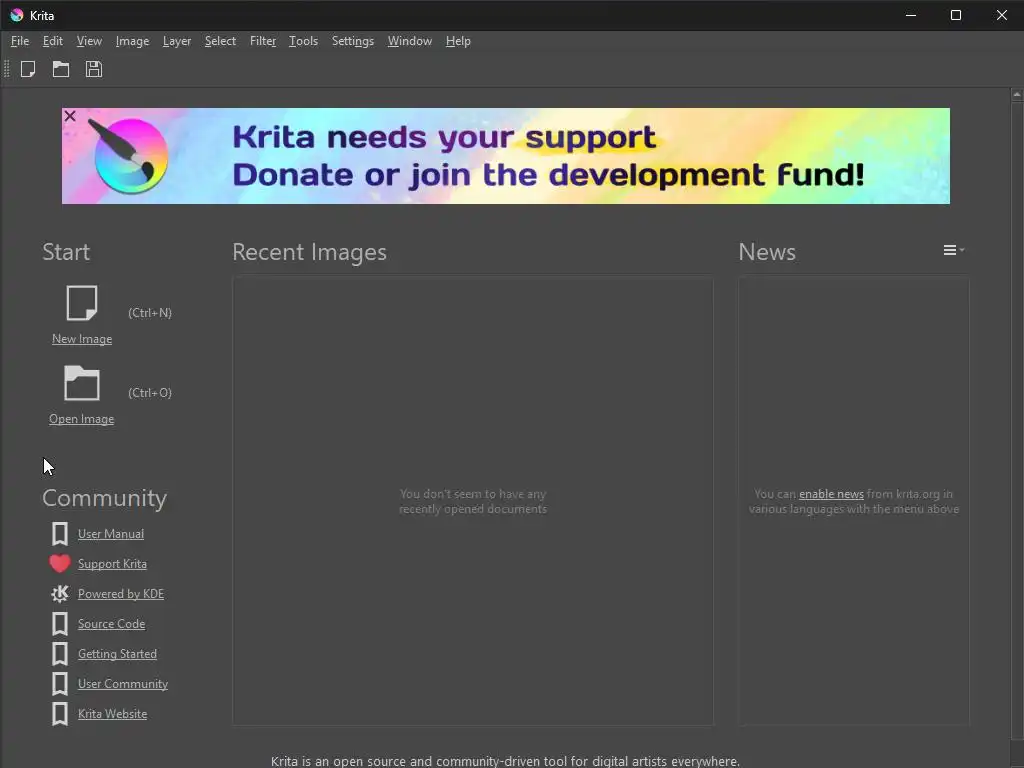The height and width of the screenshot is (768, 1024).
Task: Click the News heading
Action: click(x=767, y=252)
